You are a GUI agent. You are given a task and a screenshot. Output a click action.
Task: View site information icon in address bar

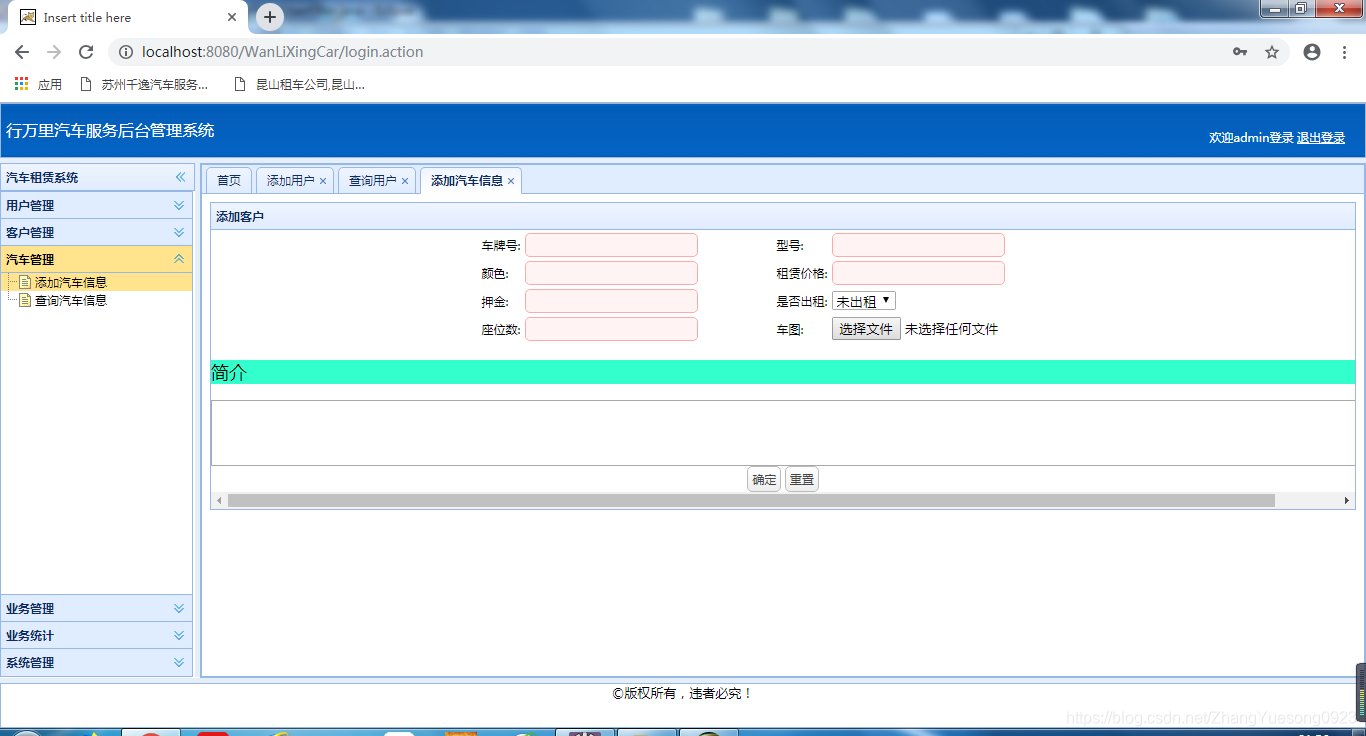tap(126, 52)
